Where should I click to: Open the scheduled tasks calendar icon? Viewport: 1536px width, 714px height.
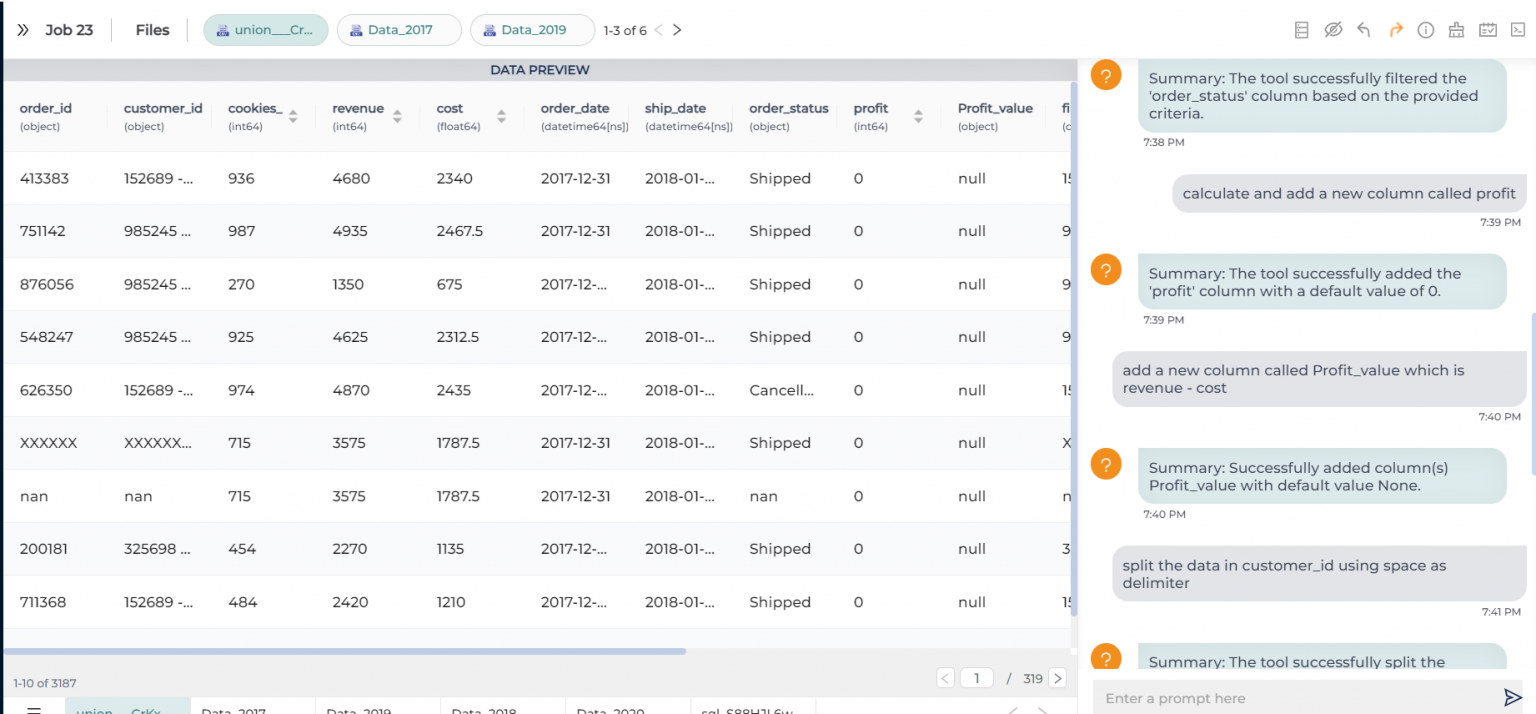point(1488,30)
